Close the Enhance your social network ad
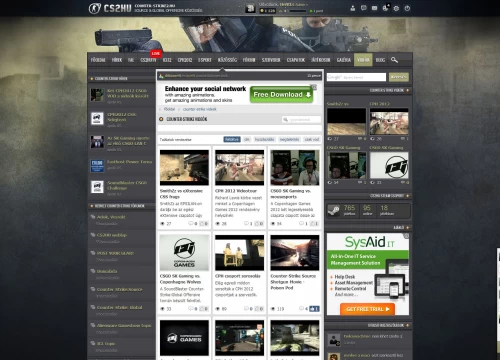The height and width of the screenshot is (360, 500). [x=314, y=87]
